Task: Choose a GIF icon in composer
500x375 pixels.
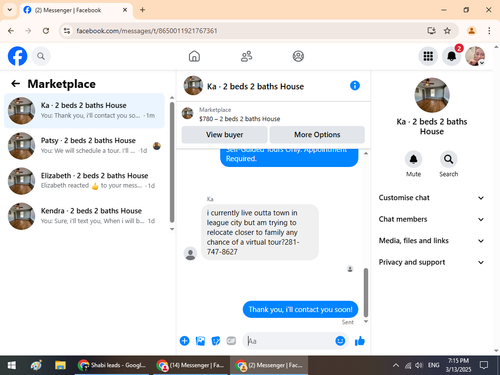Action: pos(231,341)
